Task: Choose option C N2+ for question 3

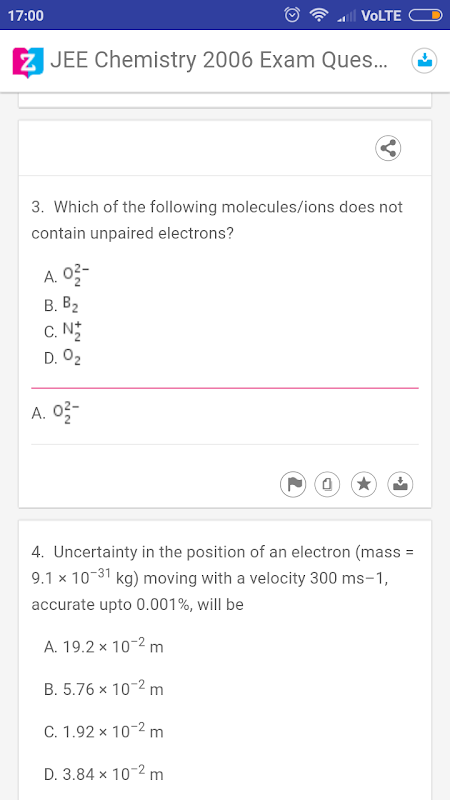Action: [x=63, y=332]
